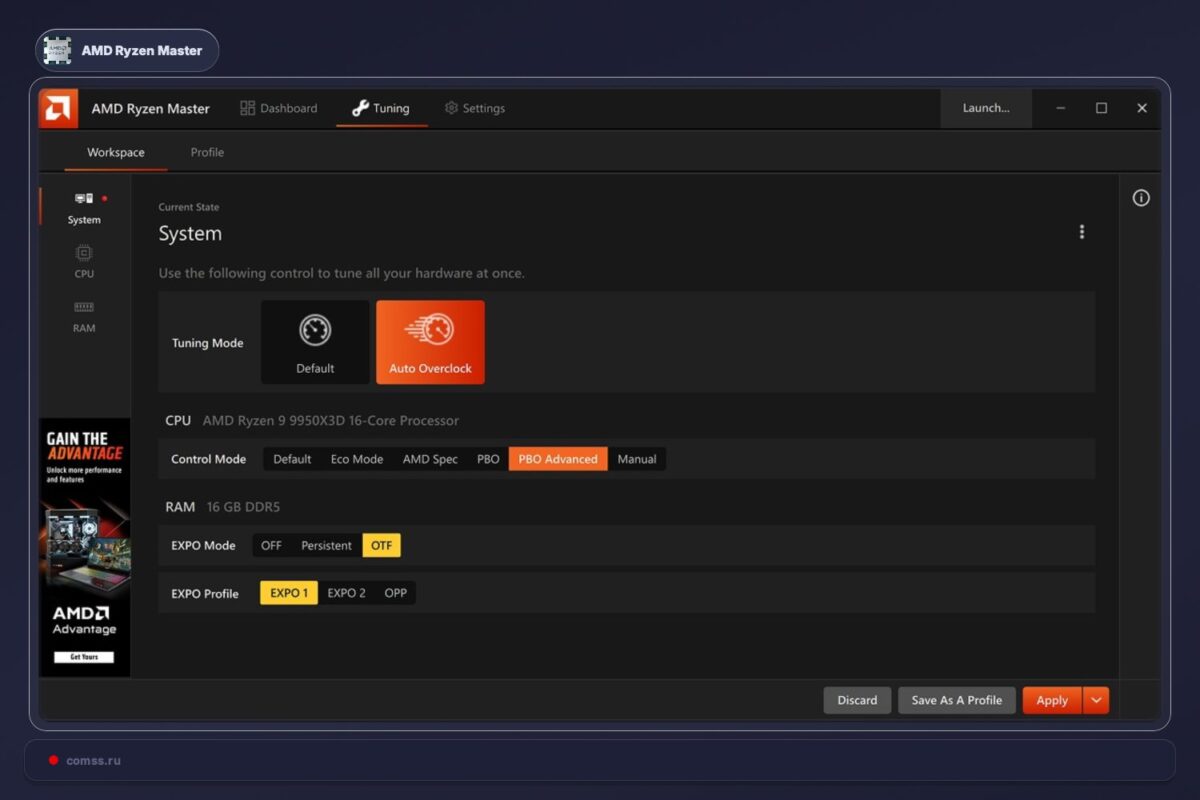Click the 16 GB DDR5 label
This screenshot has width=1200, height=800.
[x=244, y=507]
